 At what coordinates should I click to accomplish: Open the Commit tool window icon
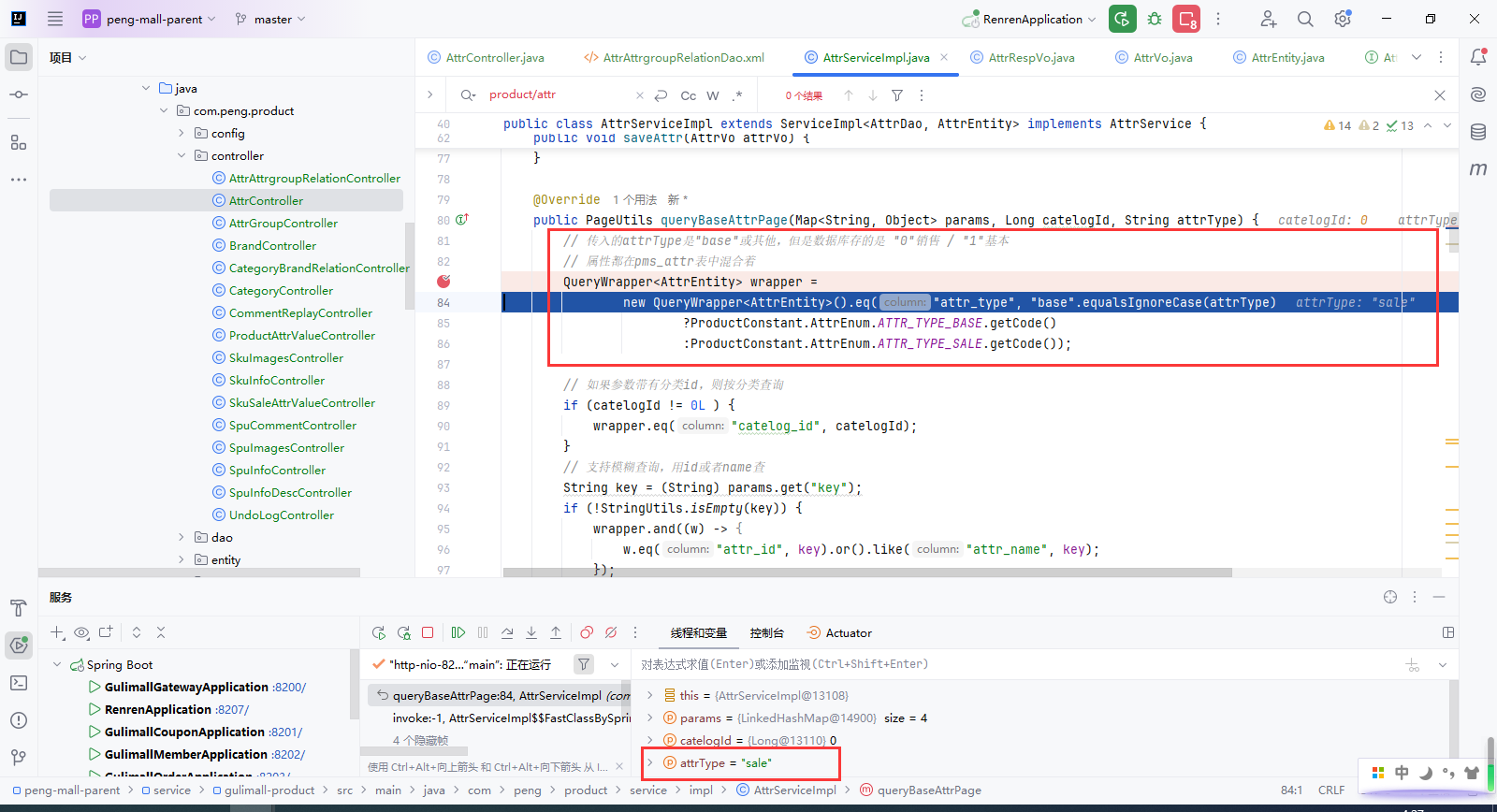point(19,94)
